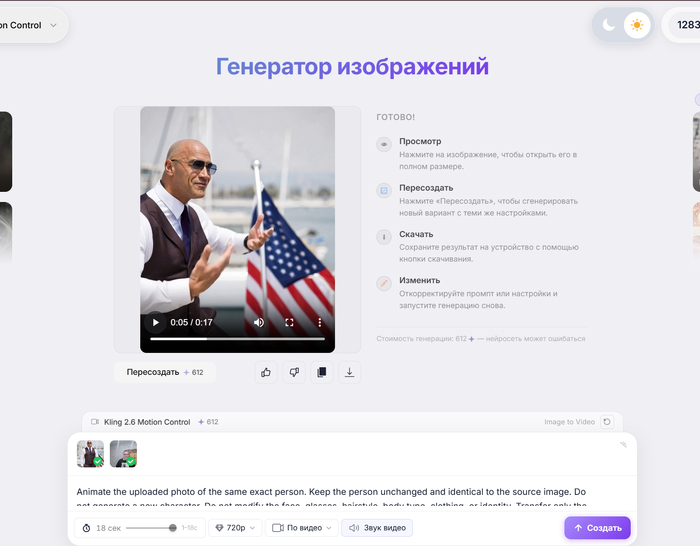The width and height of the screenshot is (700, 546).
Task: Download the generated video
Action: tap(350, 372)
